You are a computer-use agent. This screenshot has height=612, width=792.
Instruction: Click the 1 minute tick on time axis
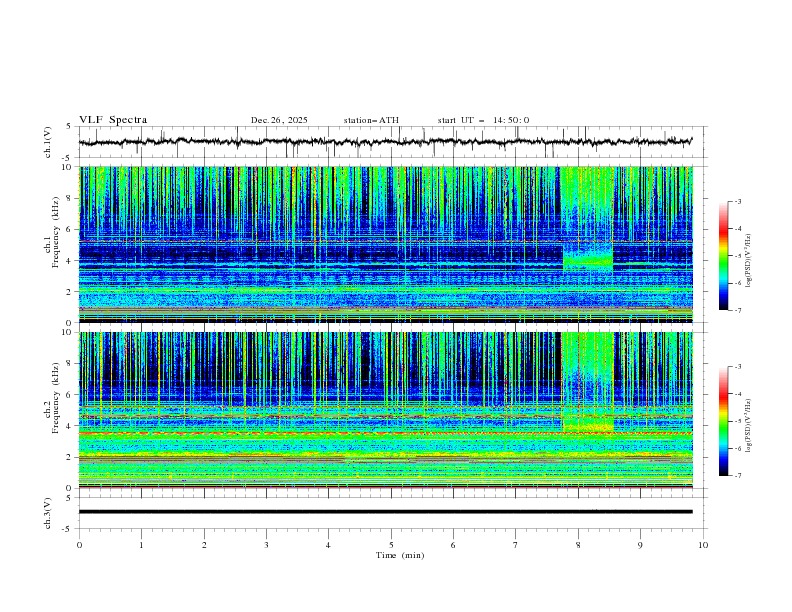(141, 545)
